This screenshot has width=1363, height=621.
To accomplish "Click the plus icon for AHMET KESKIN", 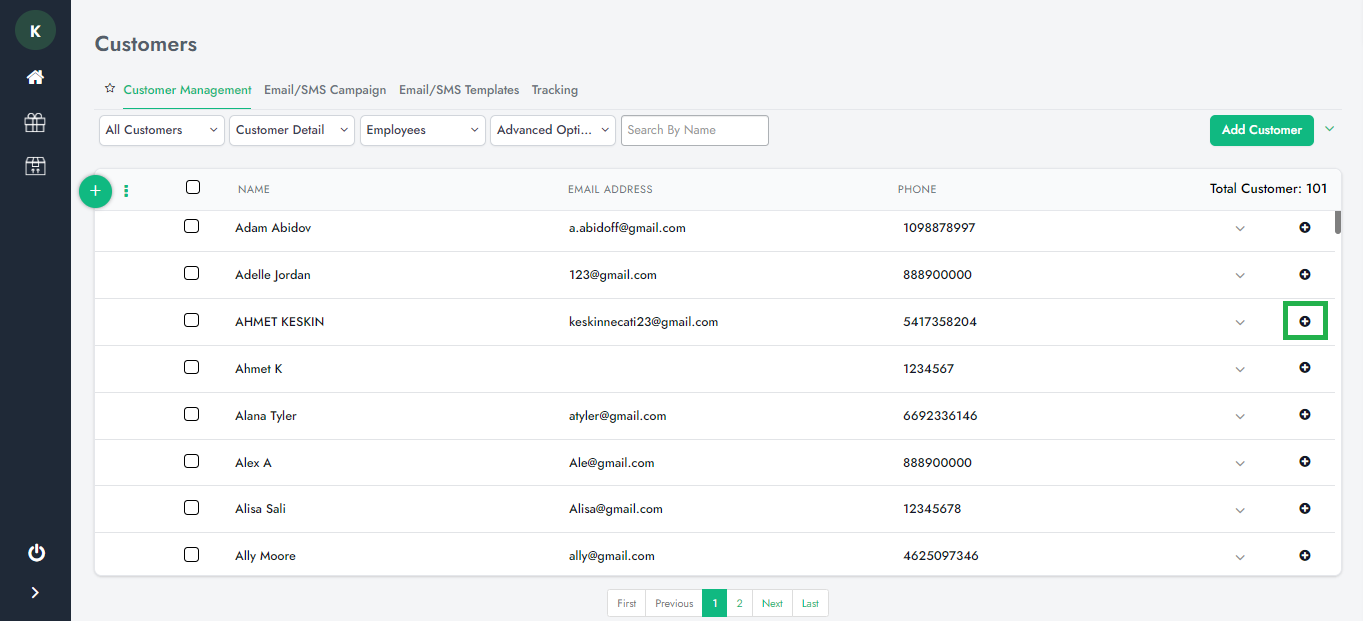I will click(1304, 321).
